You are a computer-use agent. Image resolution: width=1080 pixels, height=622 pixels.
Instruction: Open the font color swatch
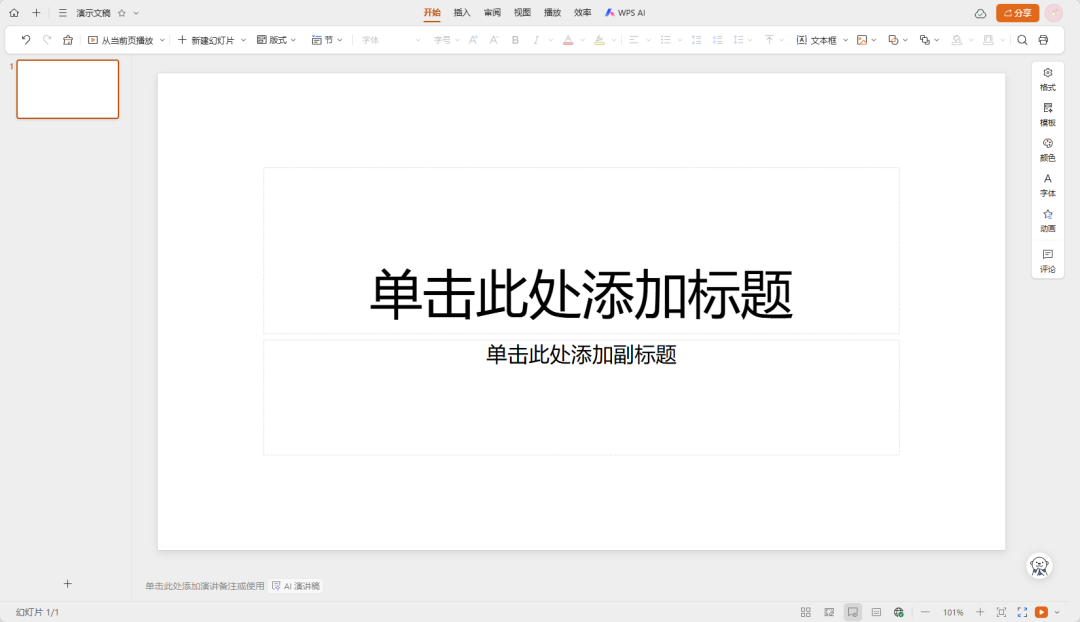click(x=567, y=40)
